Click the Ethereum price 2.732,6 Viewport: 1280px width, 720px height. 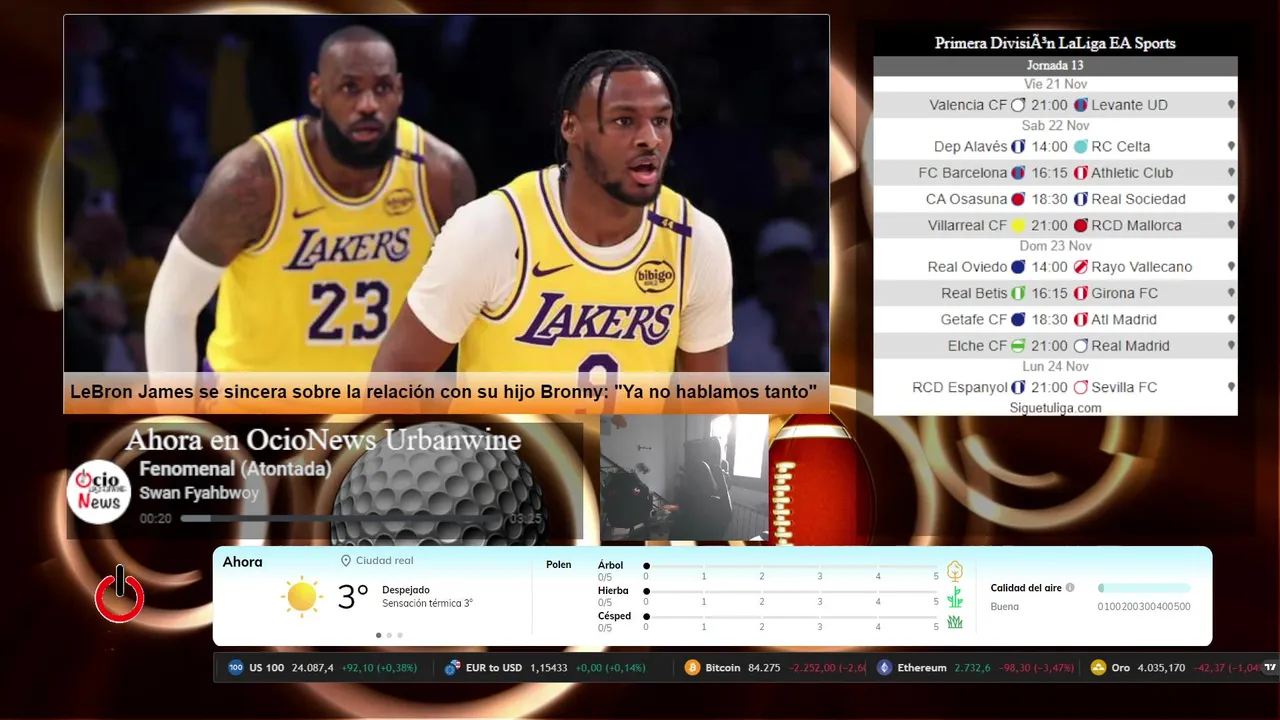972,668
